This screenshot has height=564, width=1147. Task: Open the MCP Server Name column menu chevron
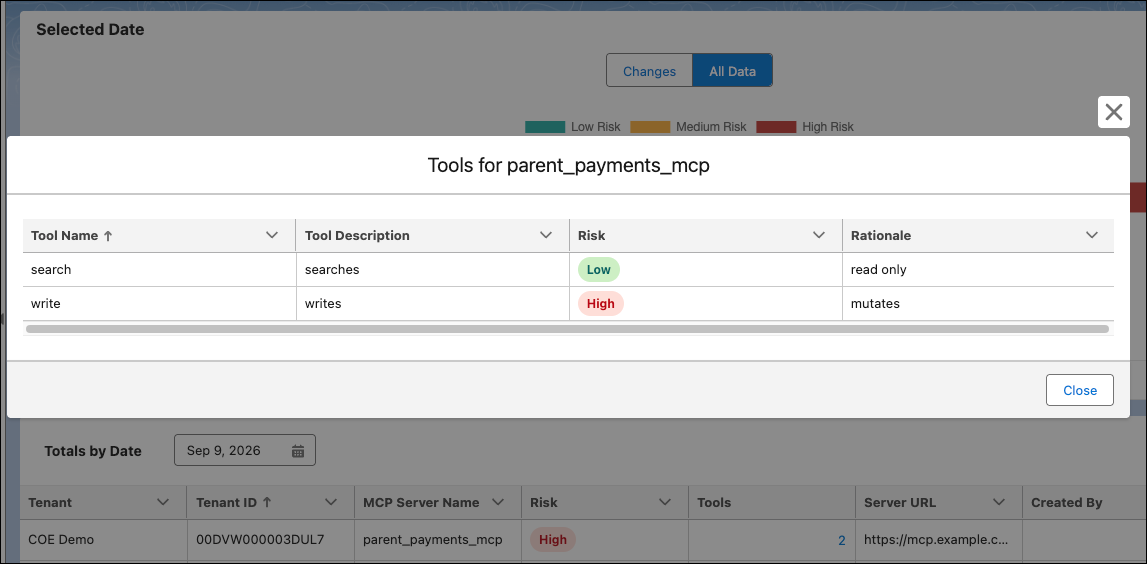point(497,502)
